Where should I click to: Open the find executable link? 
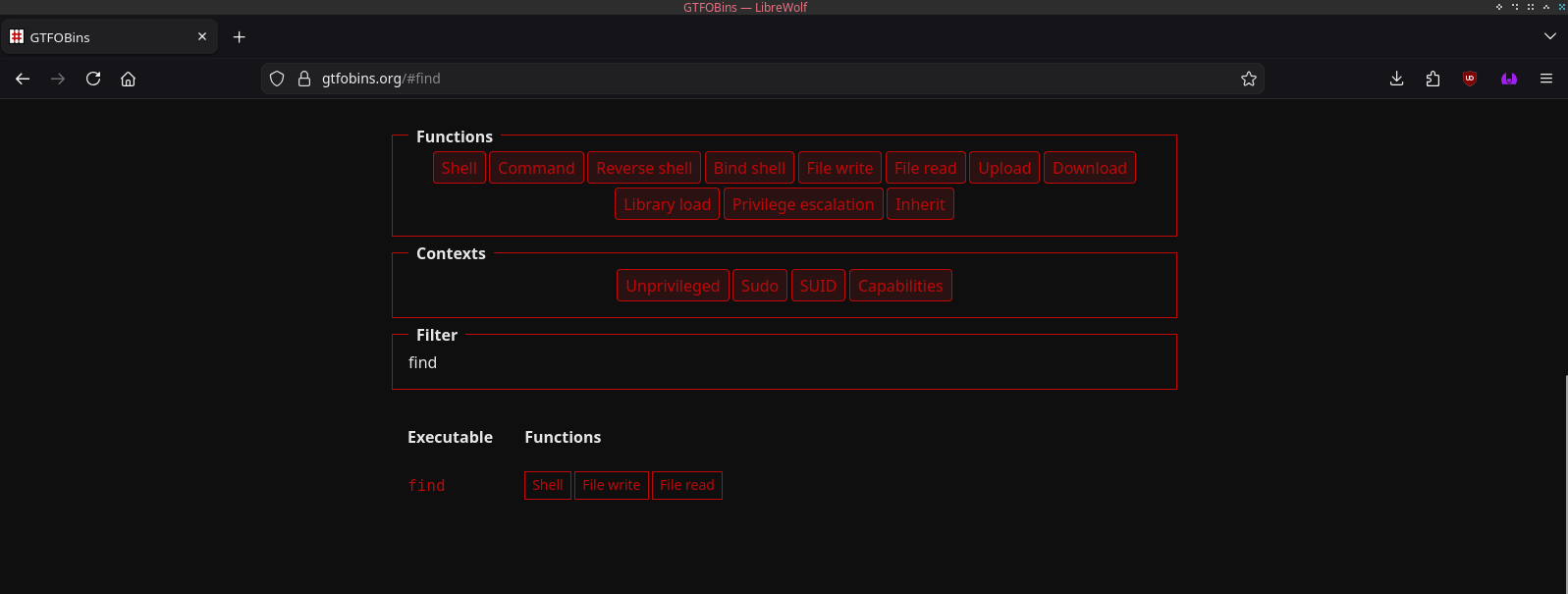click(x=426, y=486)
